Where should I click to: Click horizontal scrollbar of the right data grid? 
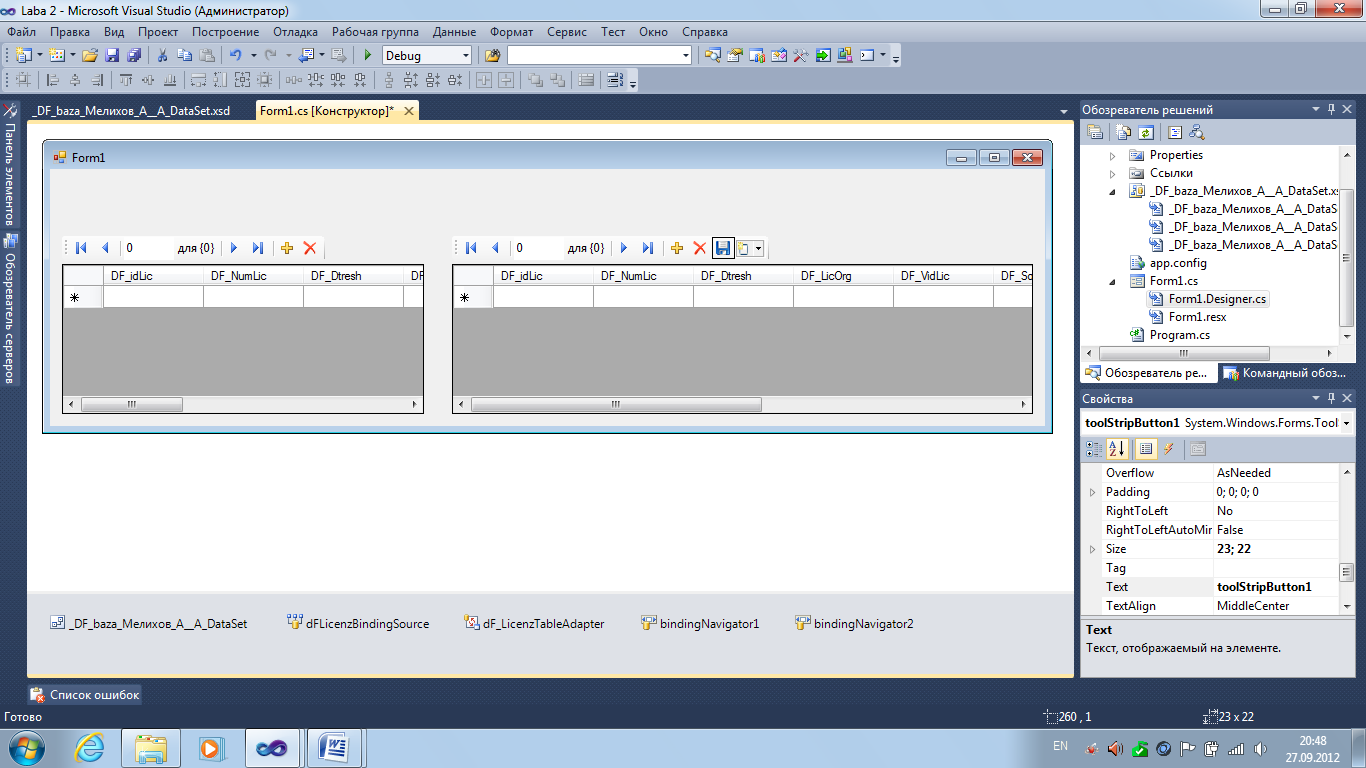742,404
